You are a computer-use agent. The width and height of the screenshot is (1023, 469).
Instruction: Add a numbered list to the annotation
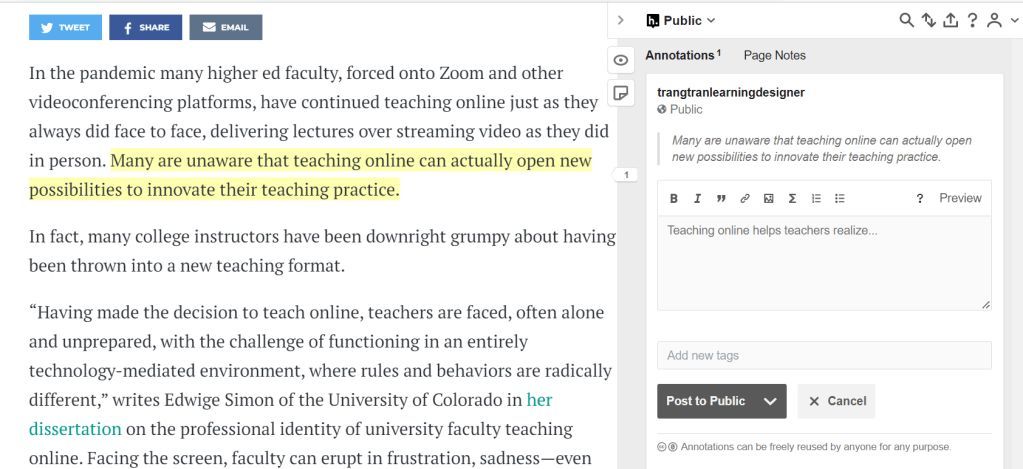[x=816, y=198]
